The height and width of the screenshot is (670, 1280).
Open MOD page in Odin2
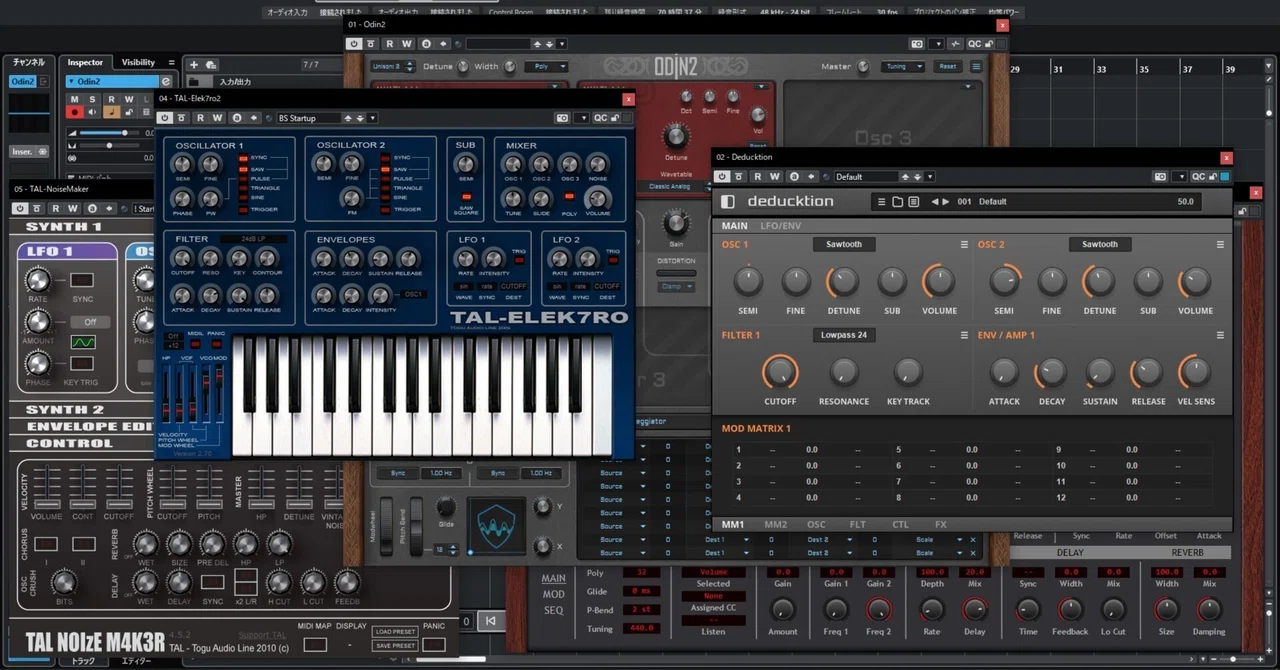tap(553, 594)
